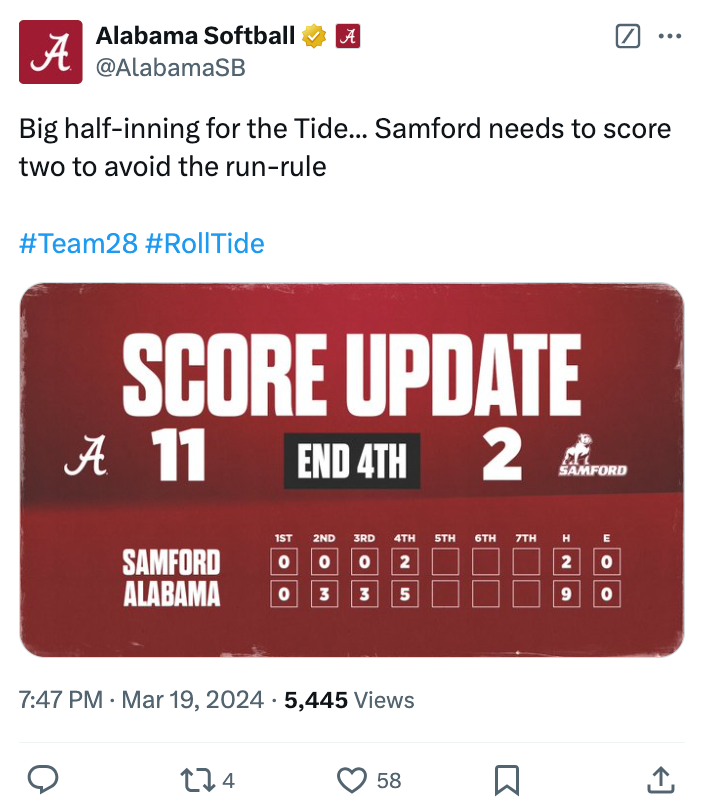This screenshot has width=706, height=810.
Task: Repost this tweet using the retweet icon
Action: pyautogui.click(x=197, y=780)
